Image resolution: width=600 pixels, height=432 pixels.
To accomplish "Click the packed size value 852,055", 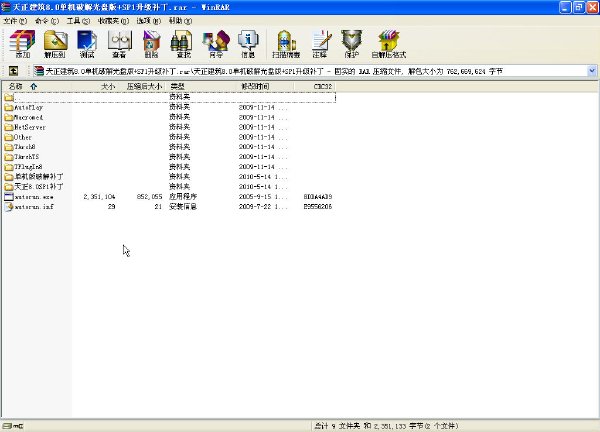I will (150, 197).
